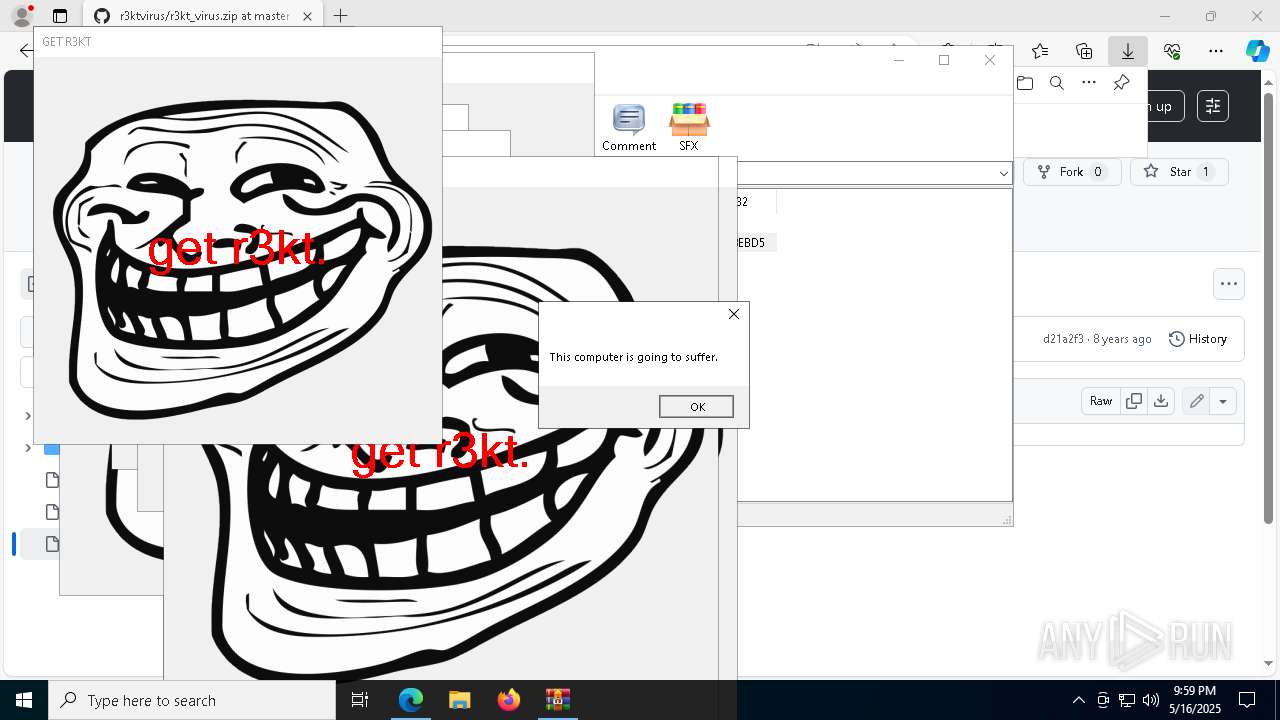Image resolution: width=1280 pixels, height=720 pixels.
Task: Open more options in downloads panel
Action: click(1089, 83)
